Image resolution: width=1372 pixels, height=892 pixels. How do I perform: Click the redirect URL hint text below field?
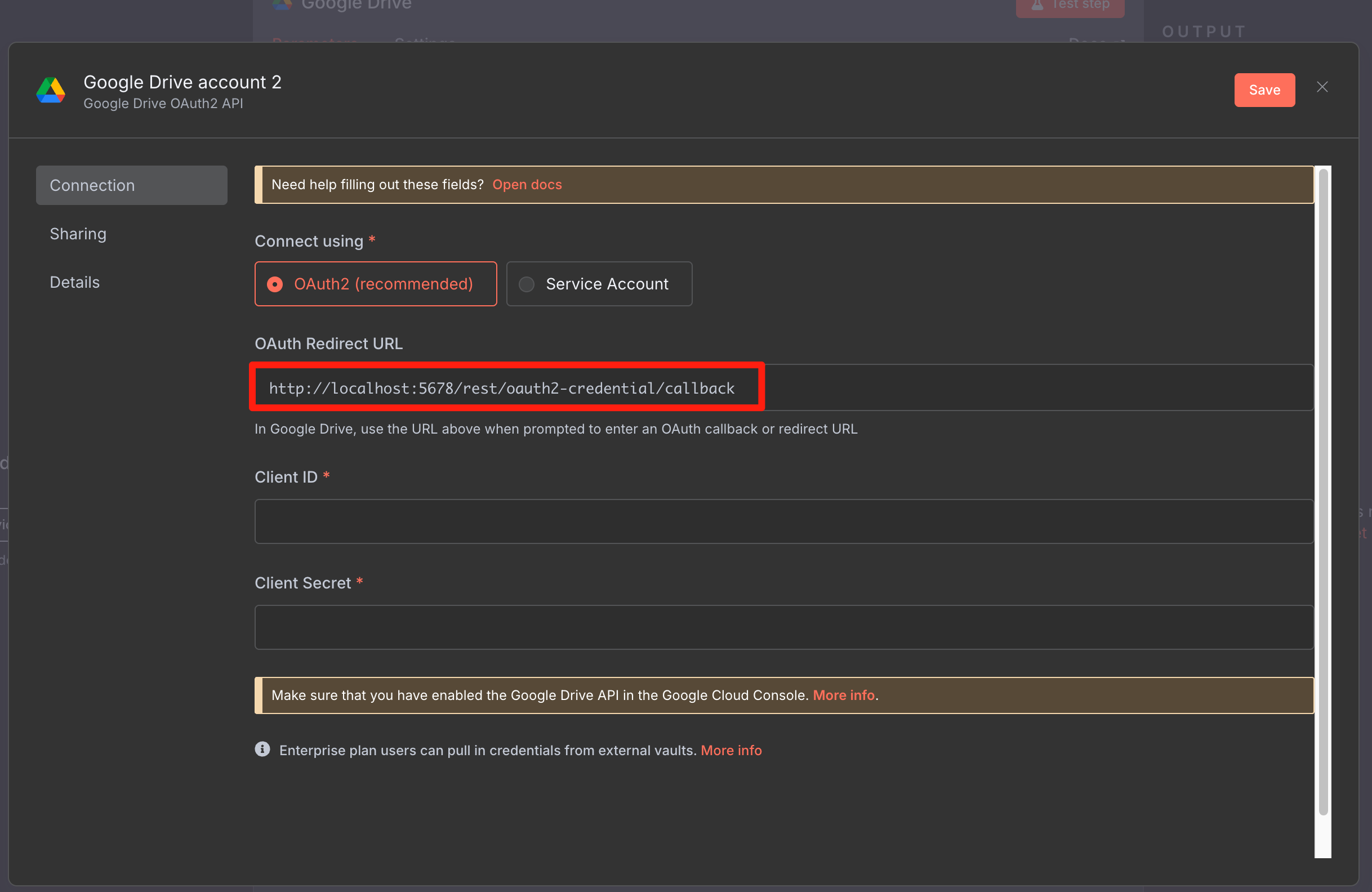(556, 429)
